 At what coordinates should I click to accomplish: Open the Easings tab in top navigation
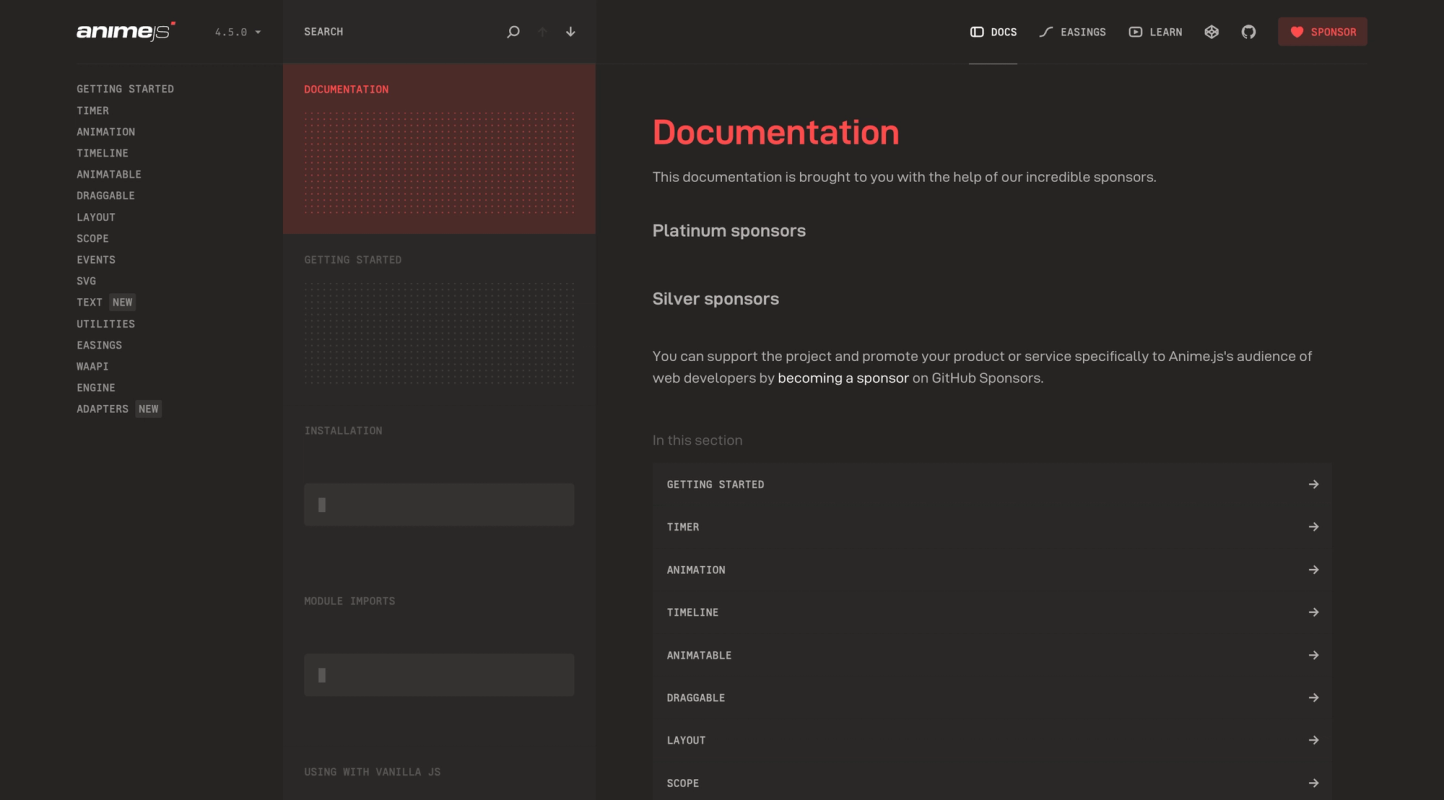[1072, 32]
